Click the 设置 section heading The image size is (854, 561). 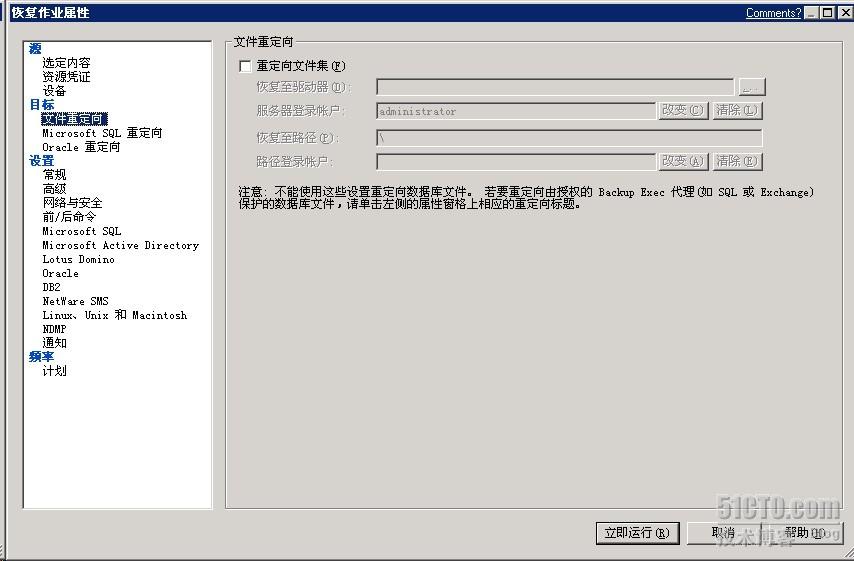41,161
